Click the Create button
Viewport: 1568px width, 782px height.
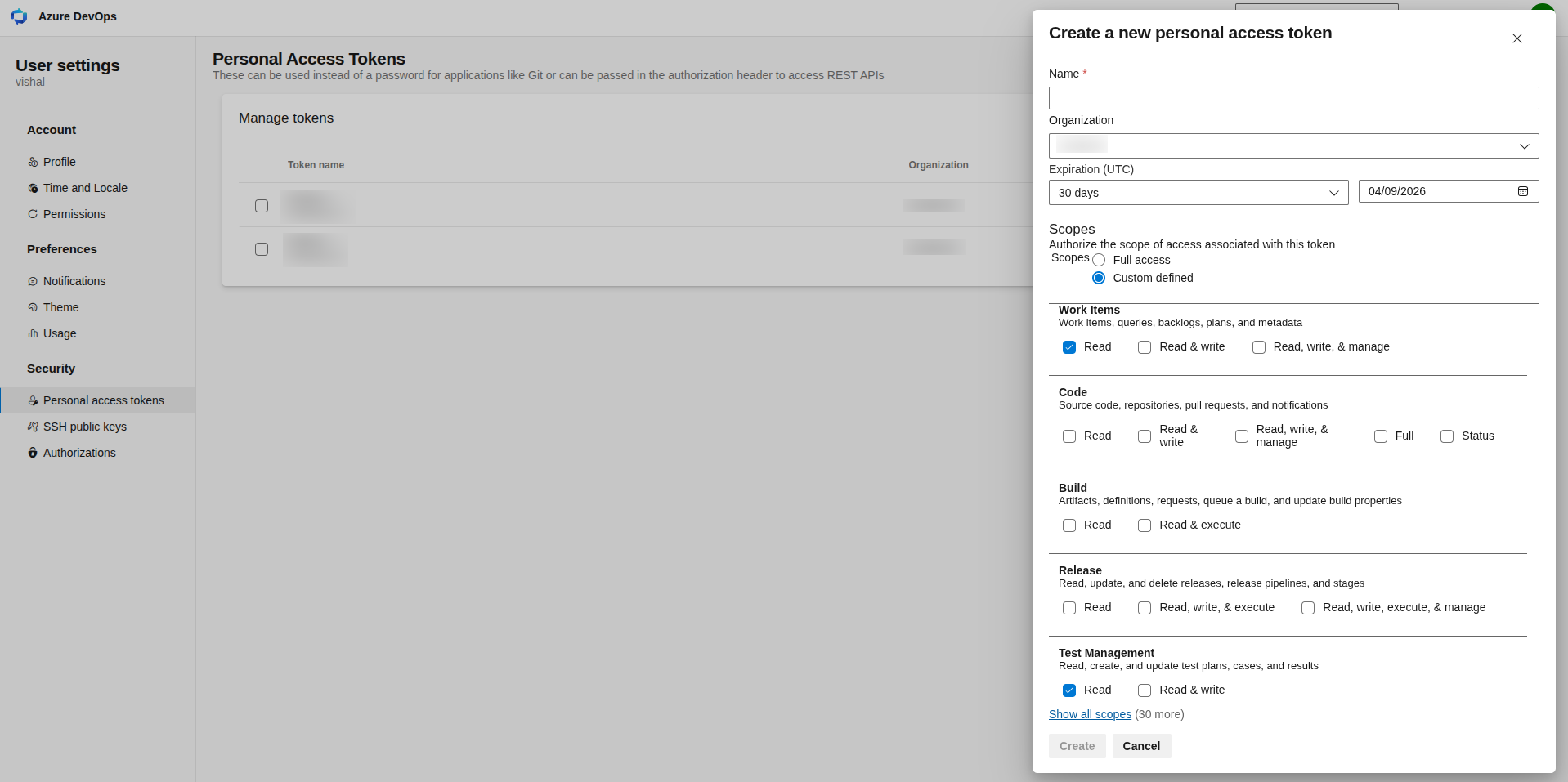[1077, 746]
